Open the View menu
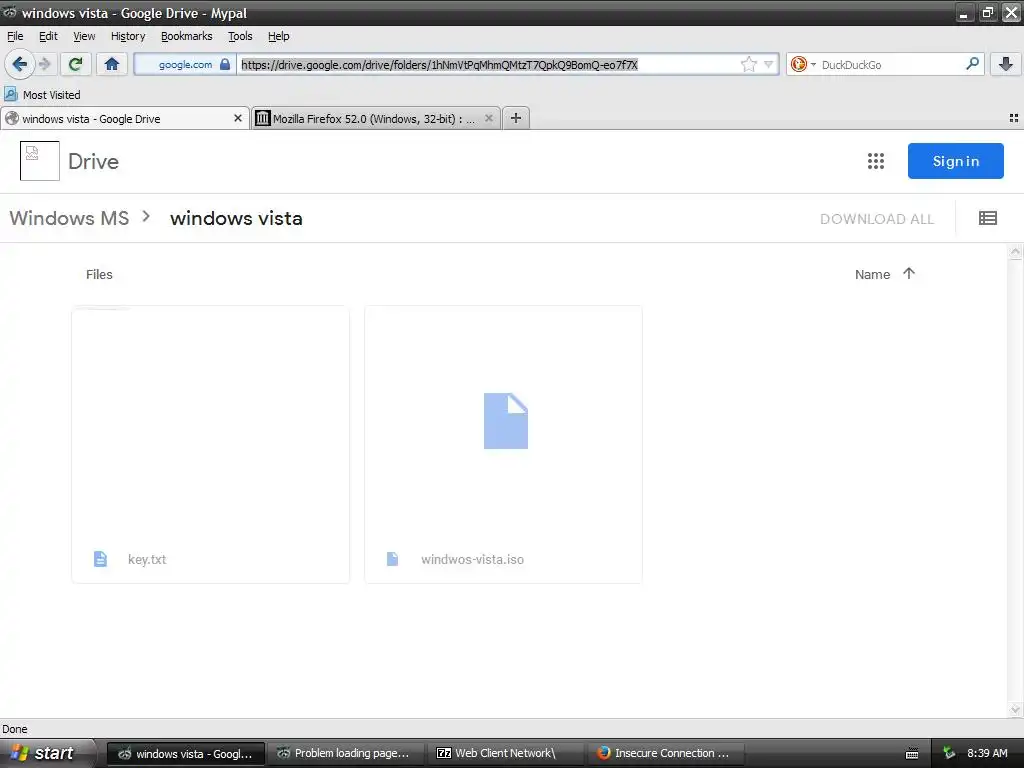1024x768 pixels. (84, 36)
